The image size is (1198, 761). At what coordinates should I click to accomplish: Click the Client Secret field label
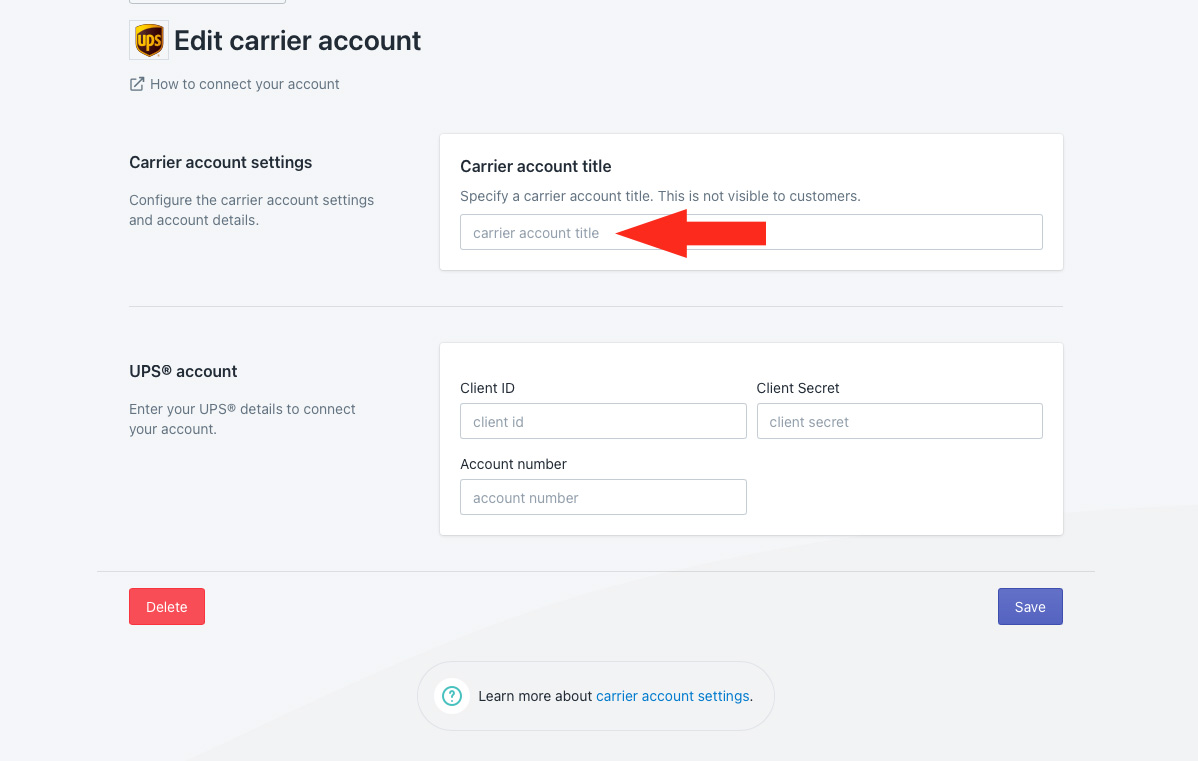[x=798, y=388]
